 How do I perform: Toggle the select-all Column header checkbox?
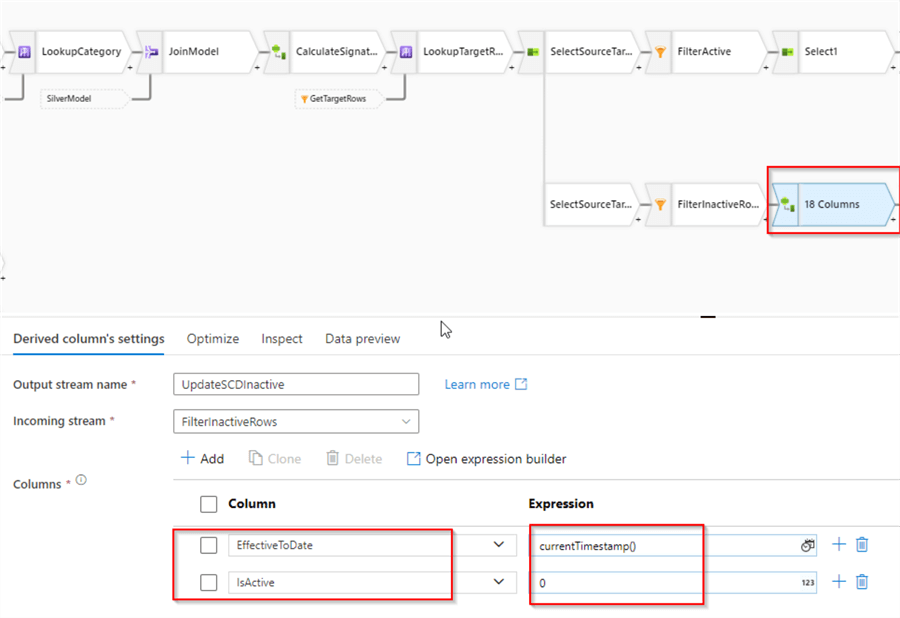click(208, 504)
